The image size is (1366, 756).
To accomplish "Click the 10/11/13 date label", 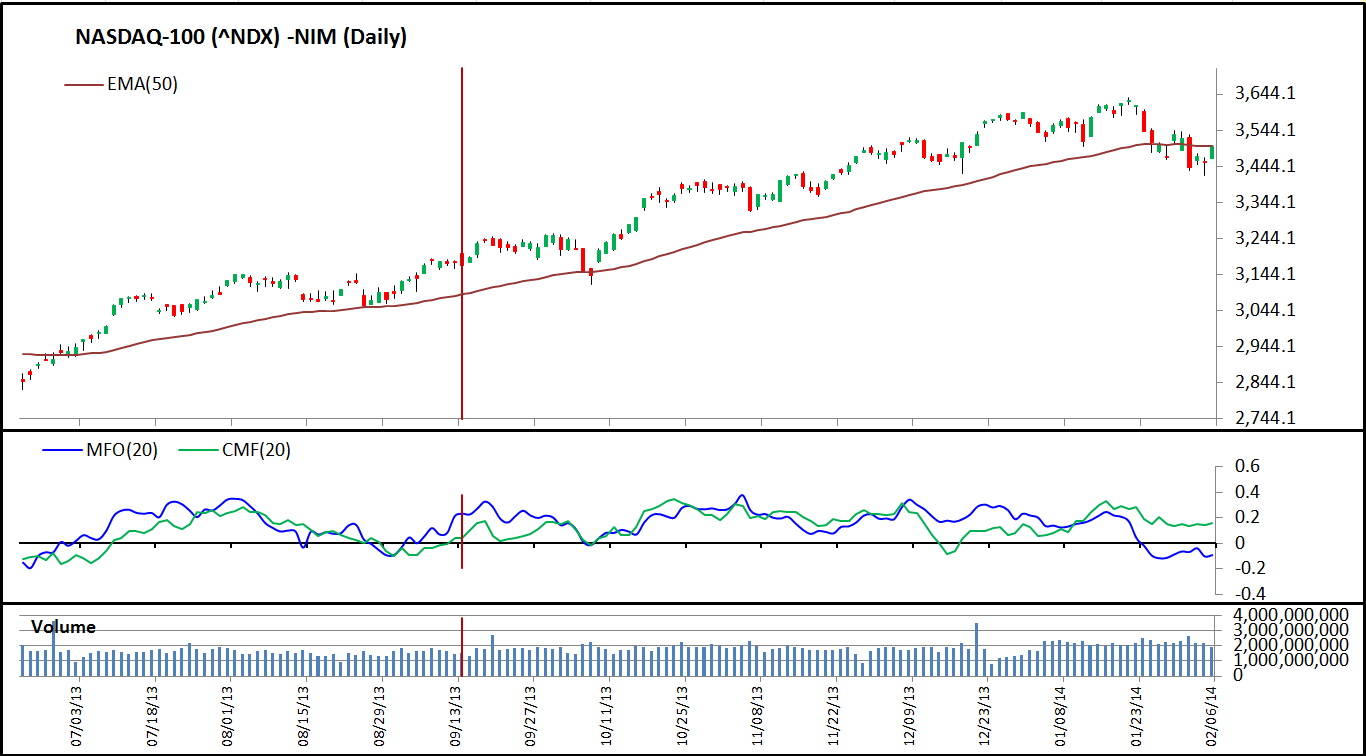I will point(608,715).
